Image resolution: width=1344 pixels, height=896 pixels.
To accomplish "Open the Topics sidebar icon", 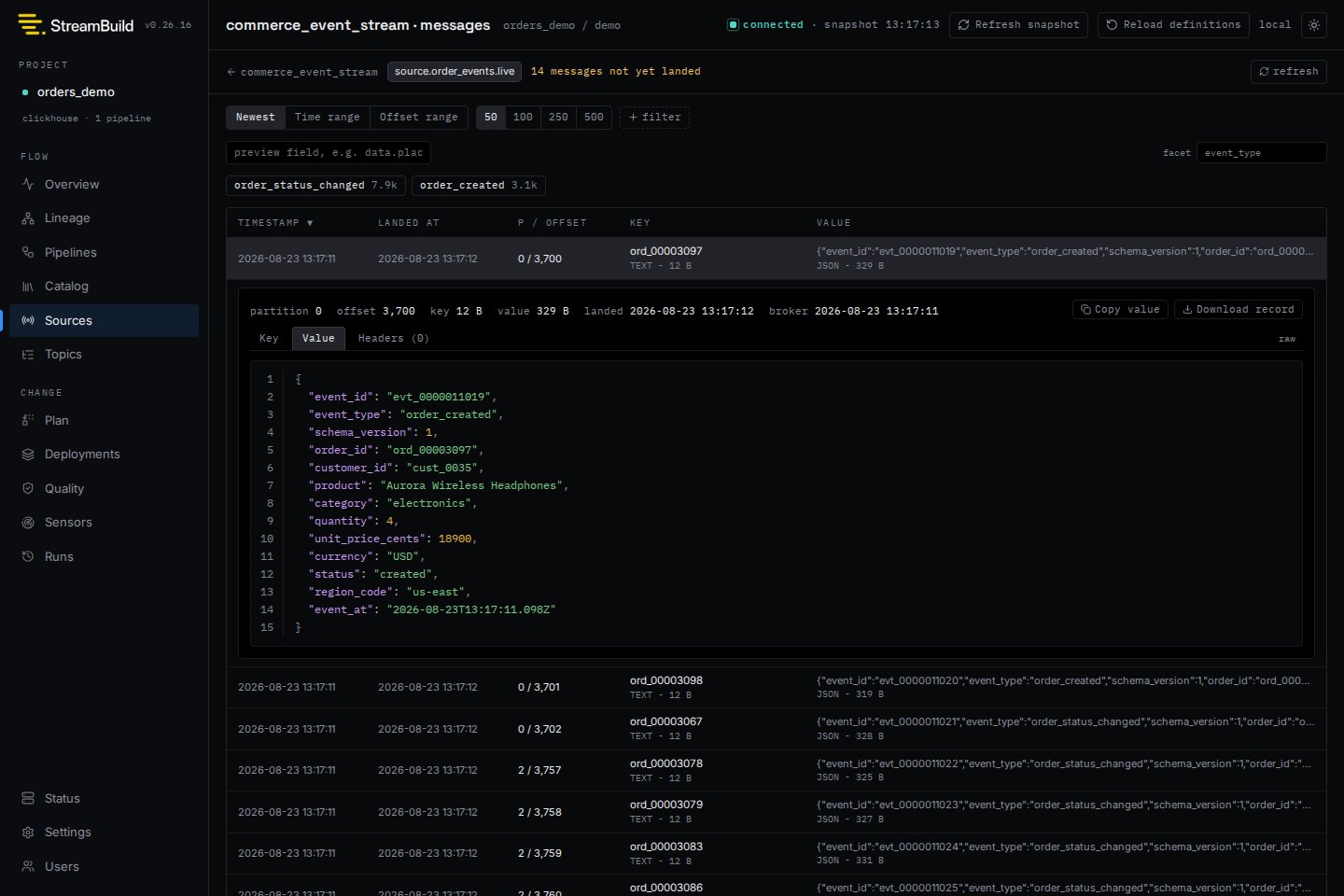I will tap(28, 354).
